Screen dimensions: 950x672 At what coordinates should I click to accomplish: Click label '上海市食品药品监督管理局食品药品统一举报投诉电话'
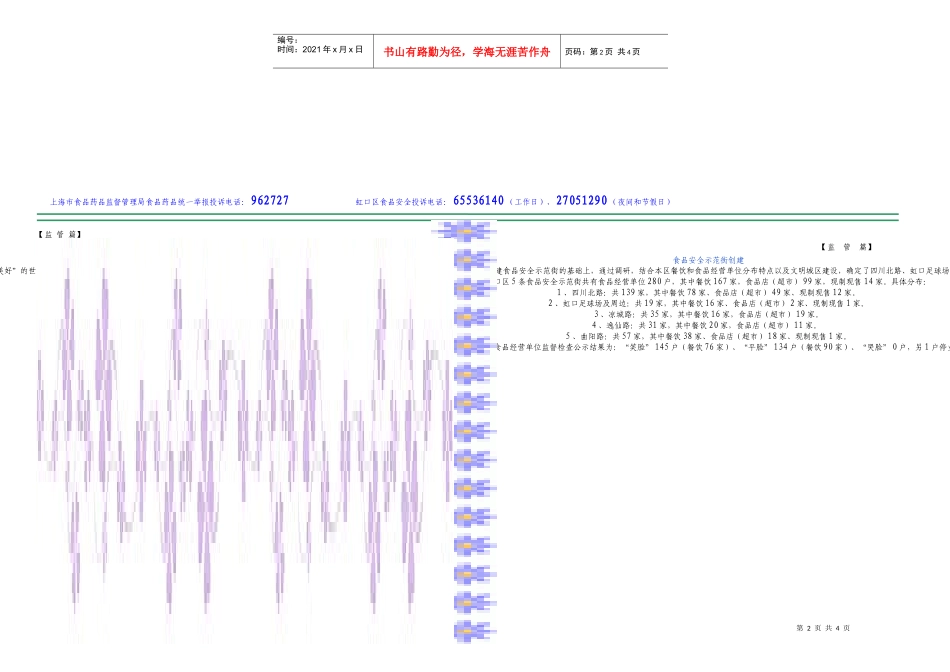[x=147, y=202]
